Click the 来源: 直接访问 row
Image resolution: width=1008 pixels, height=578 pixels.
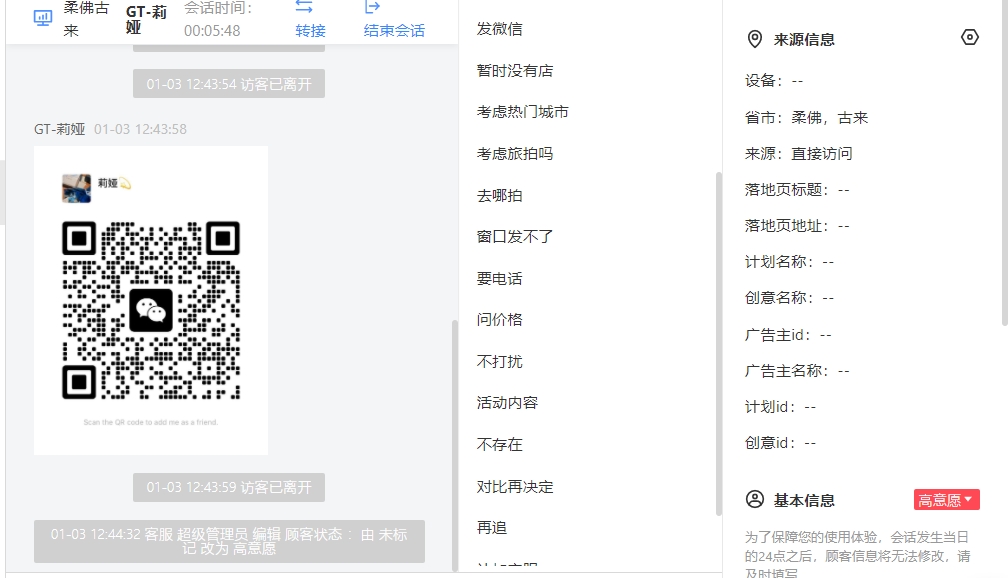point(799,154)
